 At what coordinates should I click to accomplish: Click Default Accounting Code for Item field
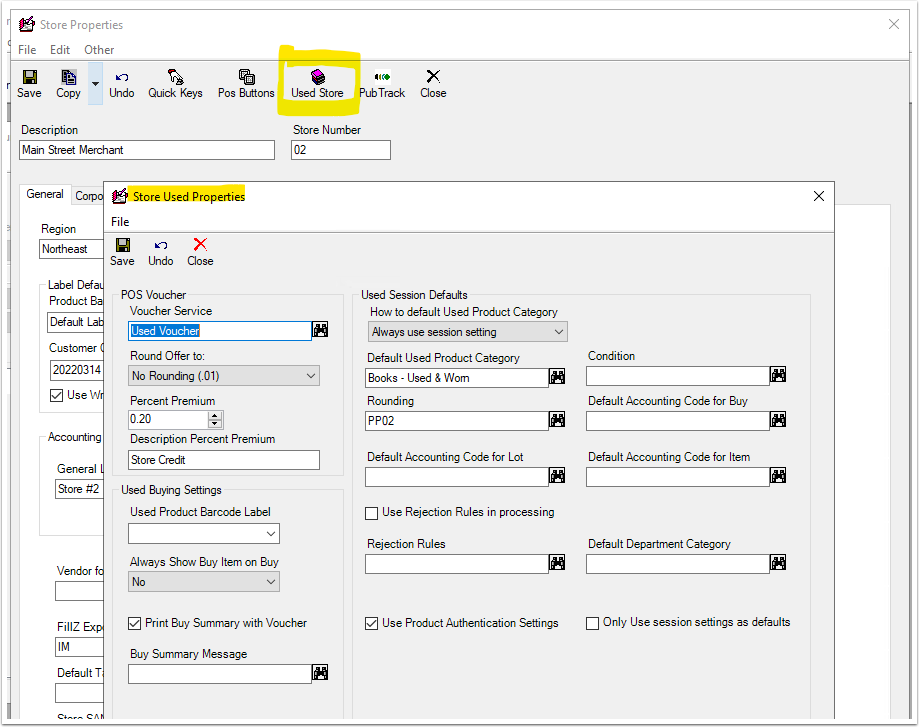click(x=678, y=477)
